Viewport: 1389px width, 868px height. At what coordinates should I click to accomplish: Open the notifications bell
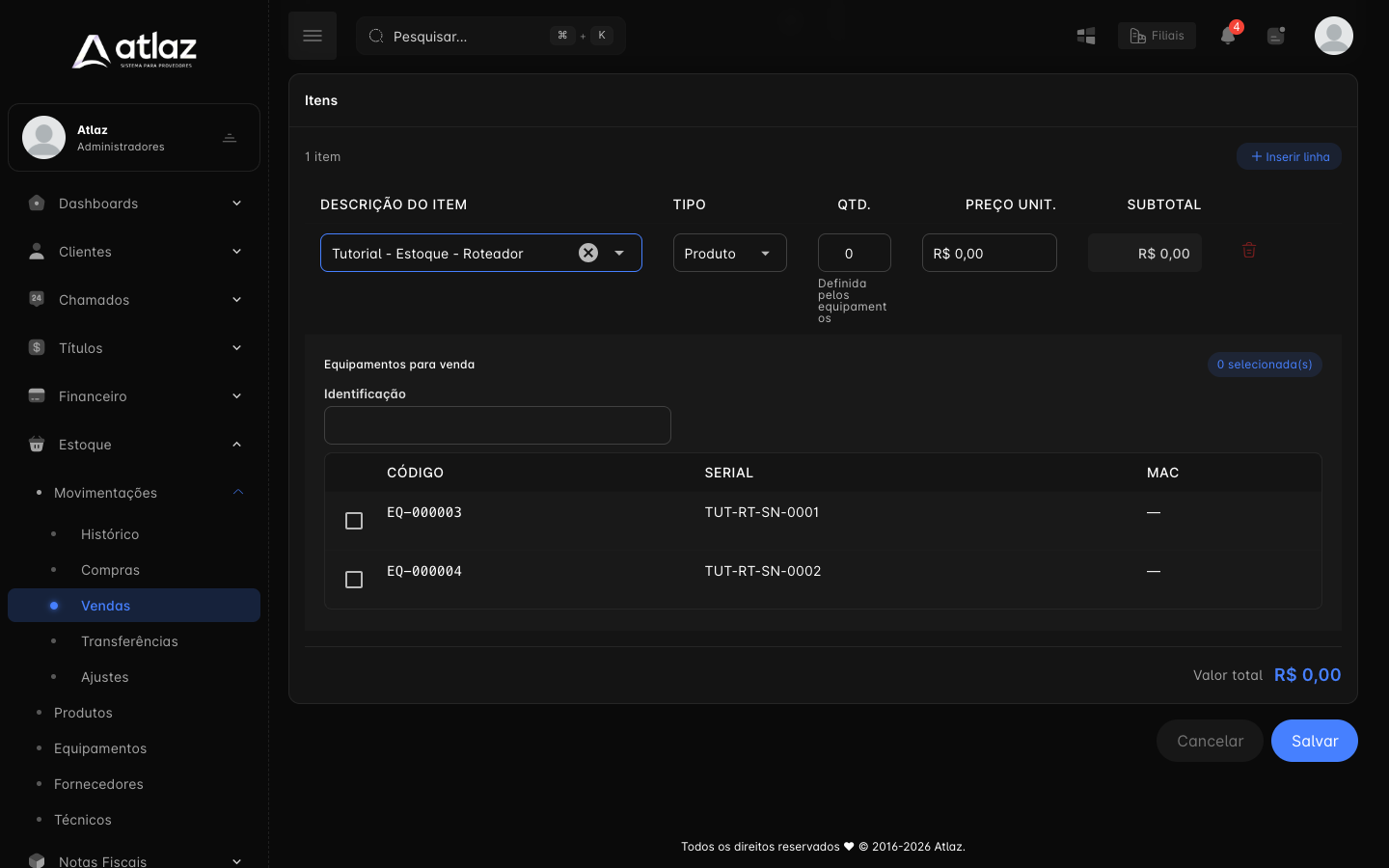click(x=1228, y=36)
